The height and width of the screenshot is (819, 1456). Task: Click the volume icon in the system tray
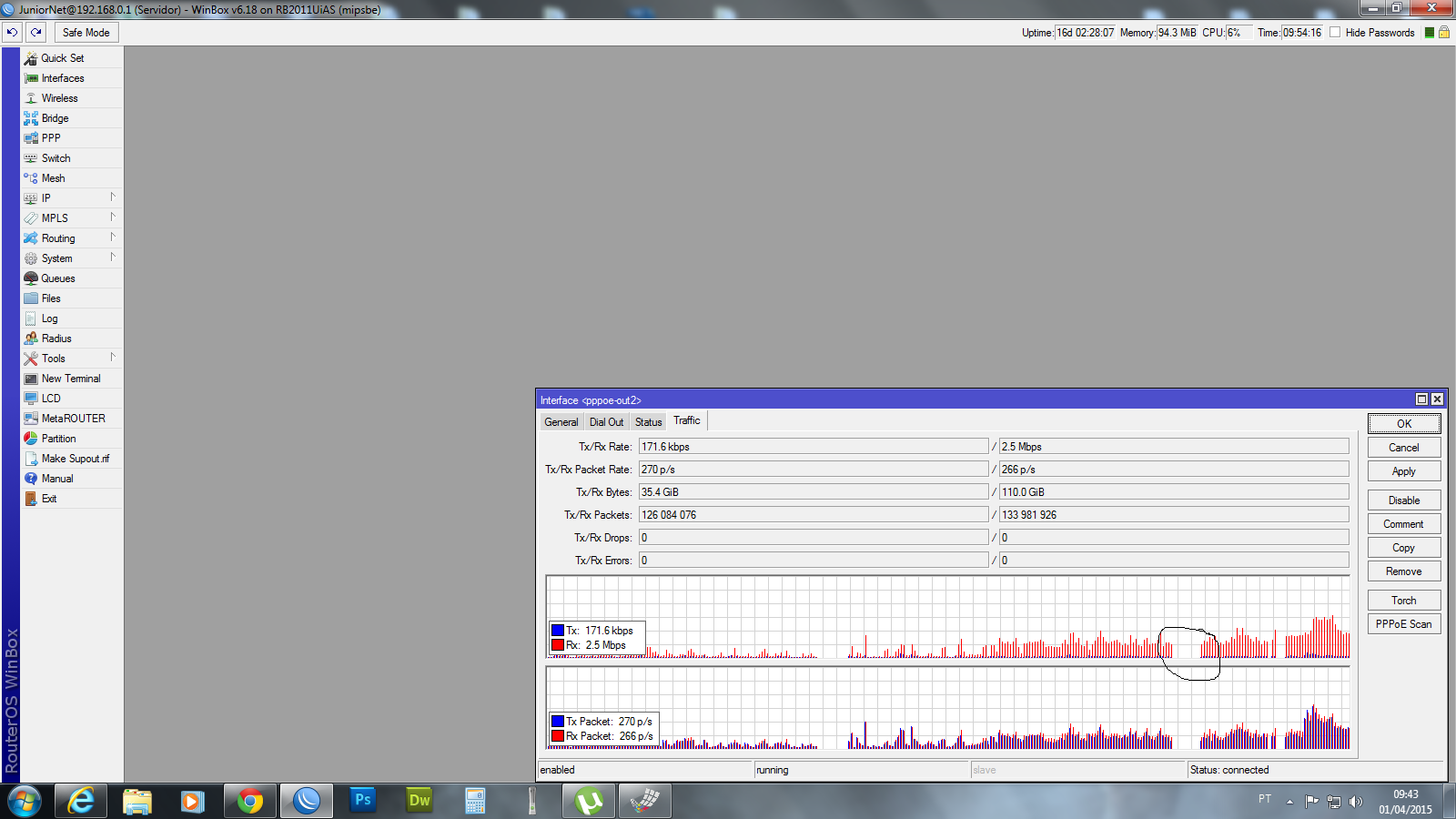[1356, 802]
